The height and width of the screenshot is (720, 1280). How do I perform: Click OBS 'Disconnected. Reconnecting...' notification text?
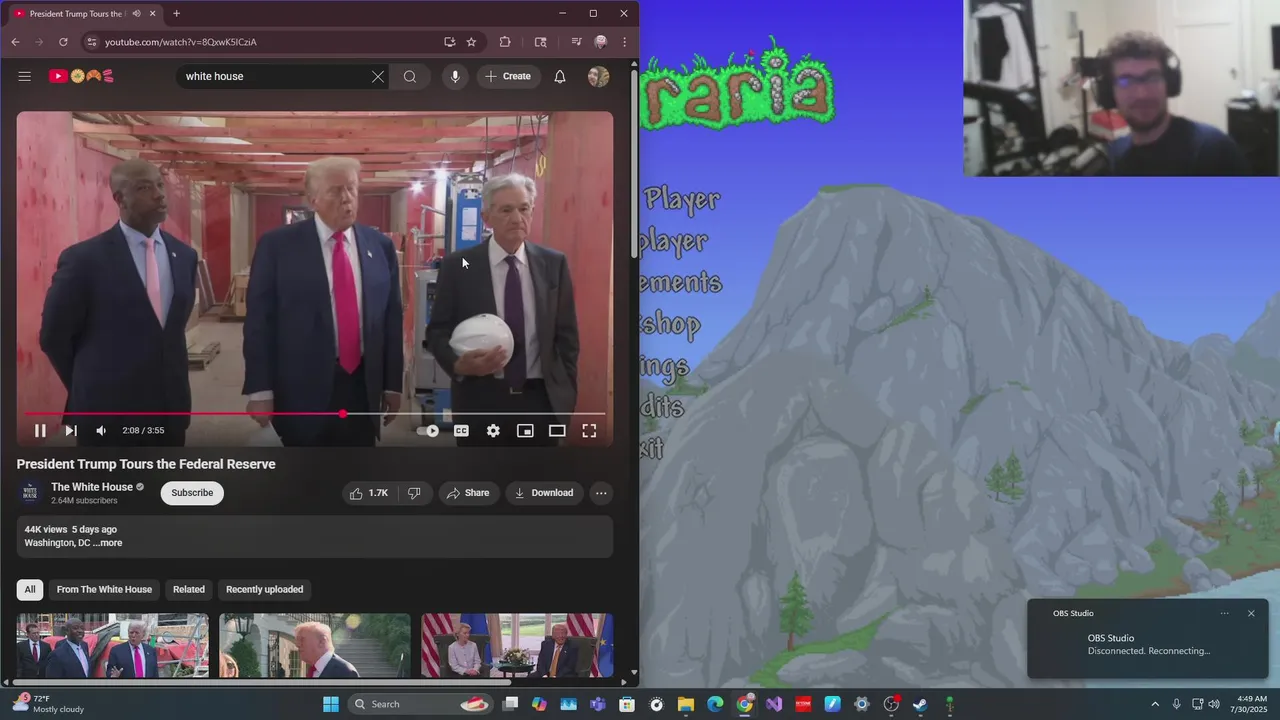click(1149, 651)
